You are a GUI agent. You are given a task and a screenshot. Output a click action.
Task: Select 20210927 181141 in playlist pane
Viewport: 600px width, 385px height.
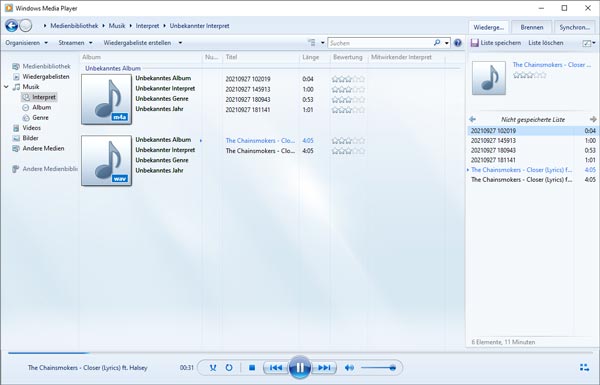533,160
